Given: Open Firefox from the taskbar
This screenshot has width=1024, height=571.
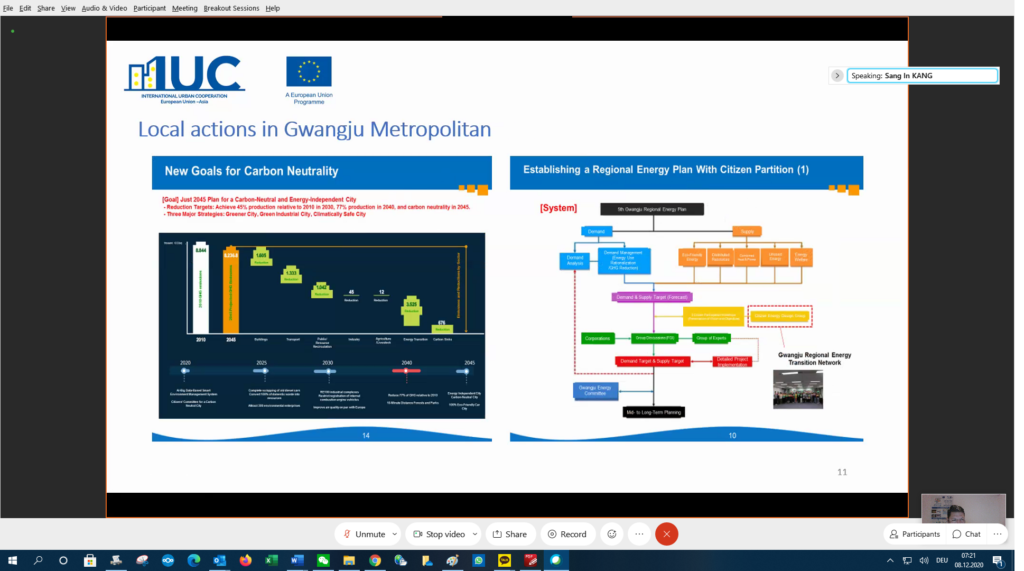Looking at the screenshot, I should [x=246, y=561].
